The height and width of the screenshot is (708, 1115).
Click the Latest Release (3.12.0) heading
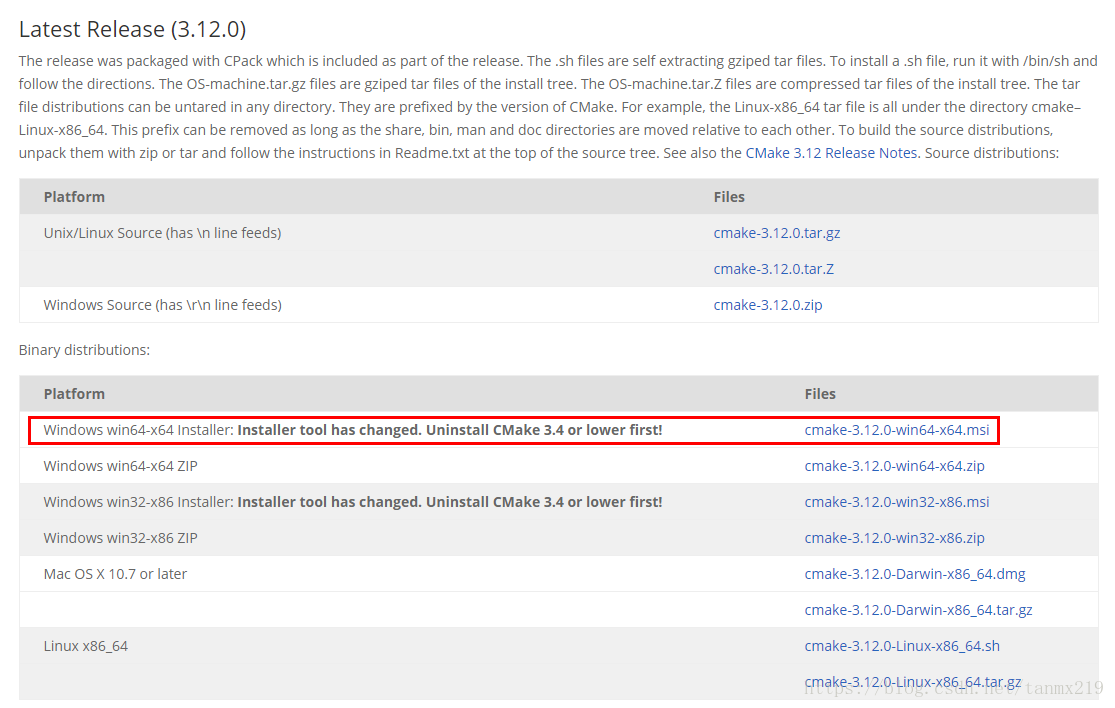coord(132,29)
